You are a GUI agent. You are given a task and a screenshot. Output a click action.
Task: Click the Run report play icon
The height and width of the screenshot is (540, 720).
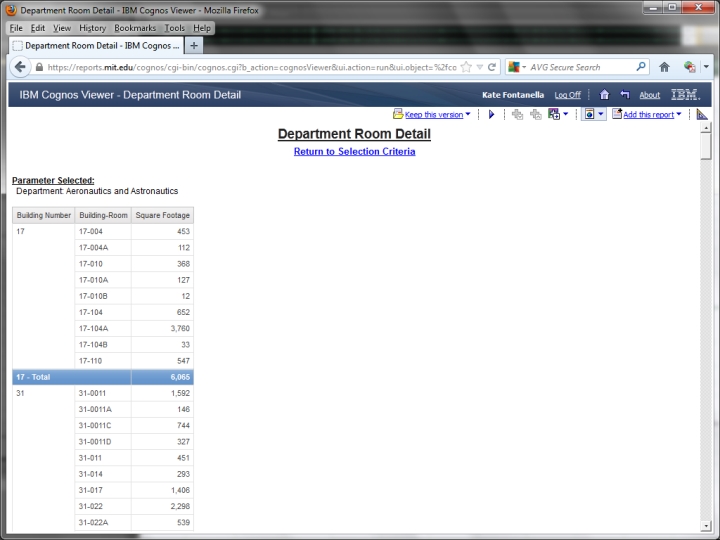[x=492, y=115]
